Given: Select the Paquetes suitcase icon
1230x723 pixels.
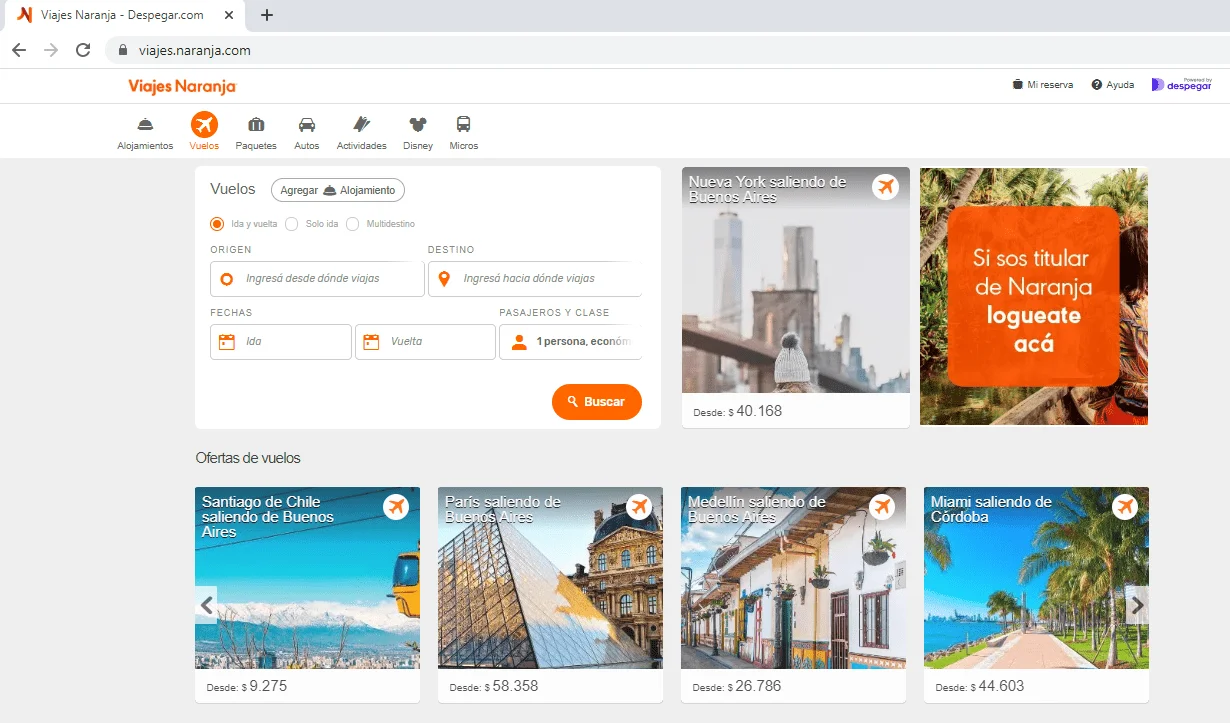Looking at the screenshot, I should point(256,124).
